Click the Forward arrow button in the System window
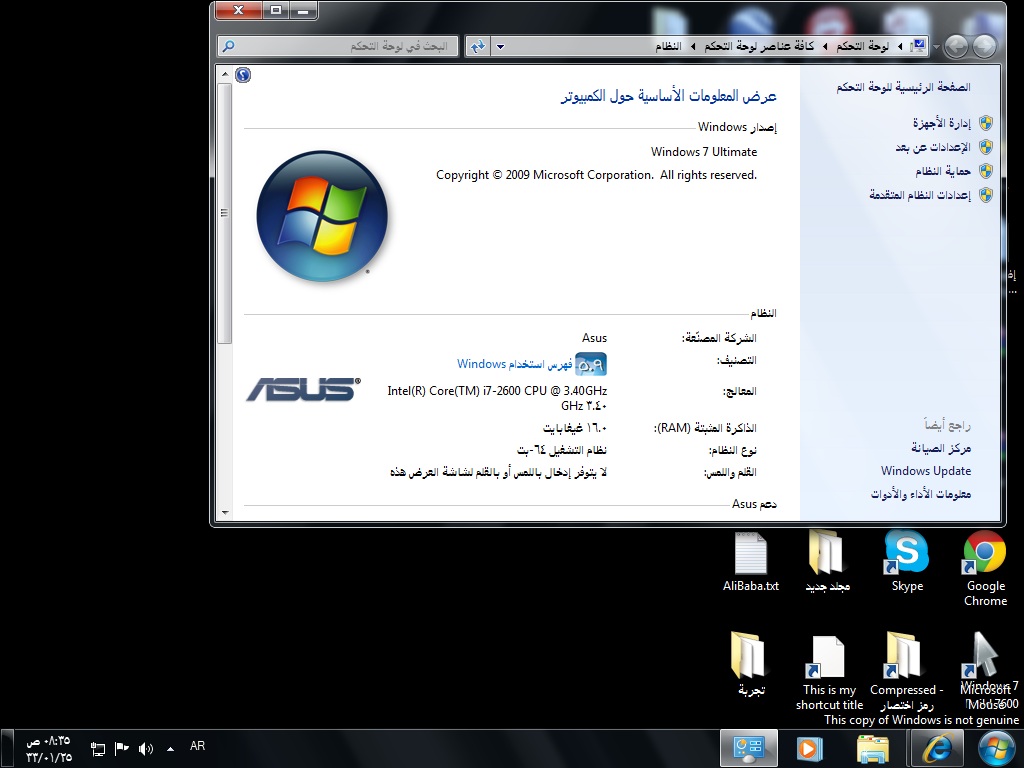Image resolution: width=1024 pixels, height=768 pixels. point(957,46)
